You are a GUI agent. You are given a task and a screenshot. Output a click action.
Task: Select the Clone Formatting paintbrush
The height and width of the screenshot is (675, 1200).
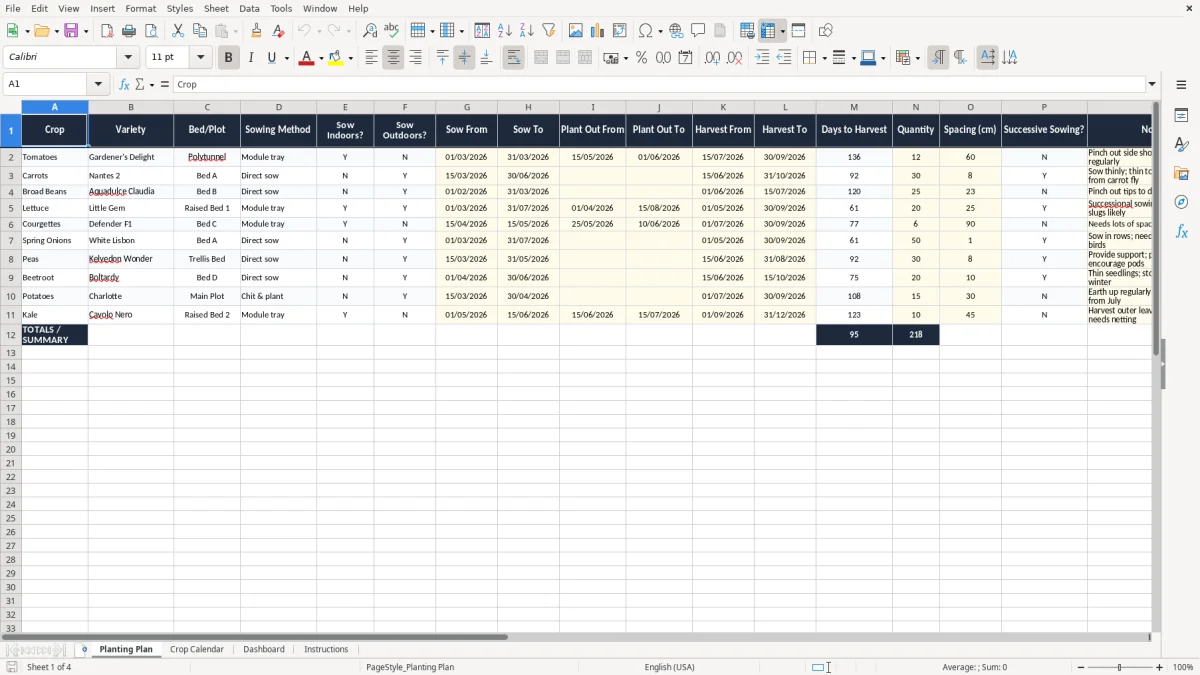(257, 31)
